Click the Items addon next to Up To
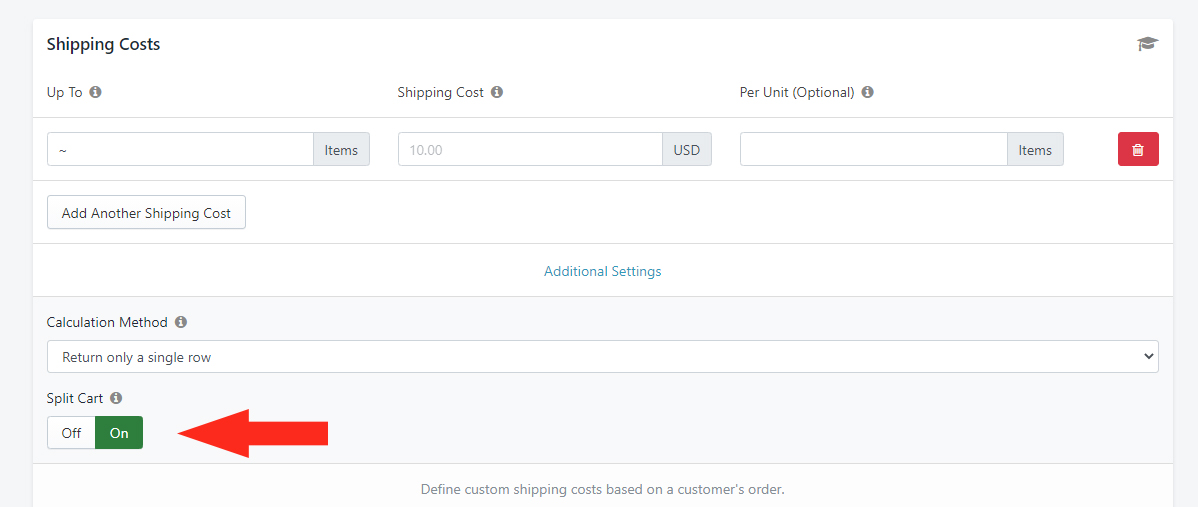The width and height of the screenshot is (1198, 507). [342, 150]
